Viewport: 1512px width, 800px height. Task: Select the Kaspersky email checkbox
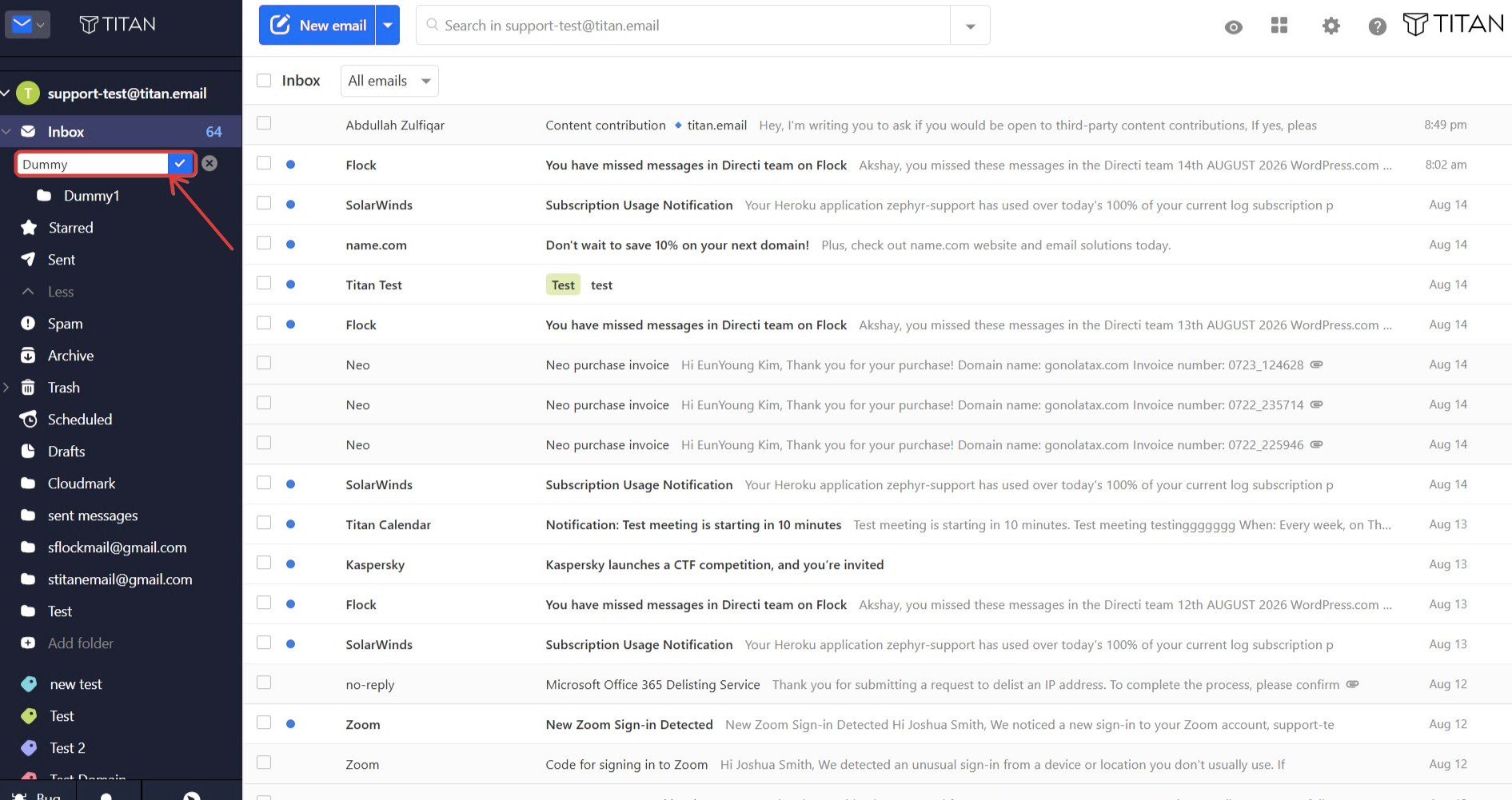pos(264,563)
